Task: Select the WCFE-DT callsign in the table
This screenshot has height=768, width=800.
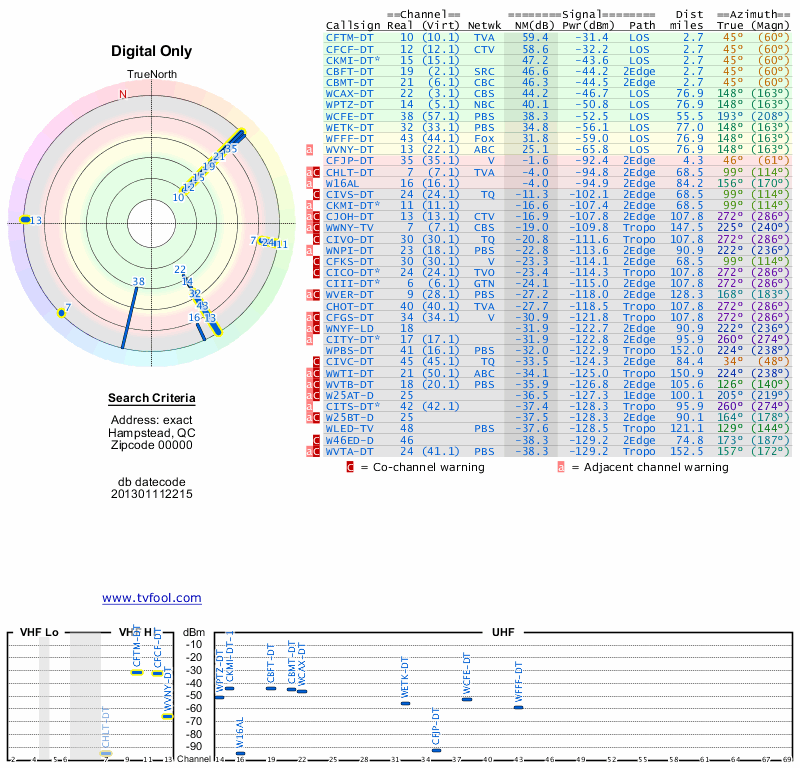Action: coord(350,116)
